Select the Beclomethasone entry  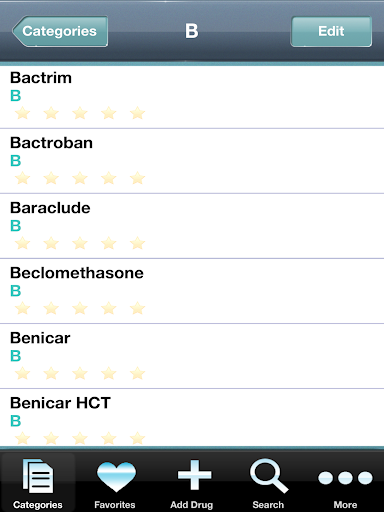pos(192,291)
